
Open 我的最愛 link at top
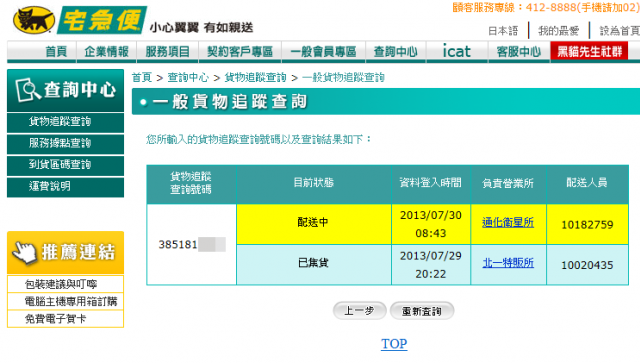point(558,31)
